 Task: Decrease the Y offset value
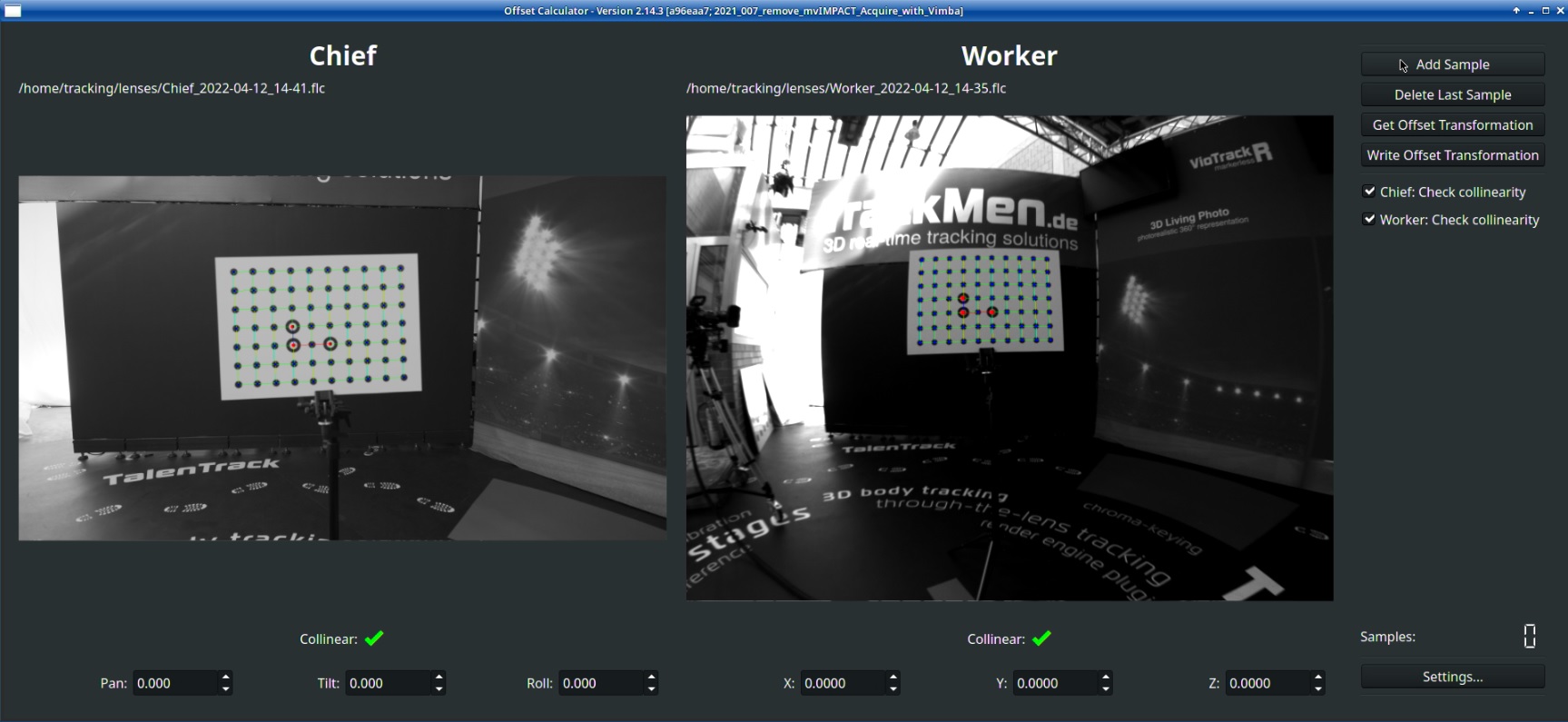1105,689
